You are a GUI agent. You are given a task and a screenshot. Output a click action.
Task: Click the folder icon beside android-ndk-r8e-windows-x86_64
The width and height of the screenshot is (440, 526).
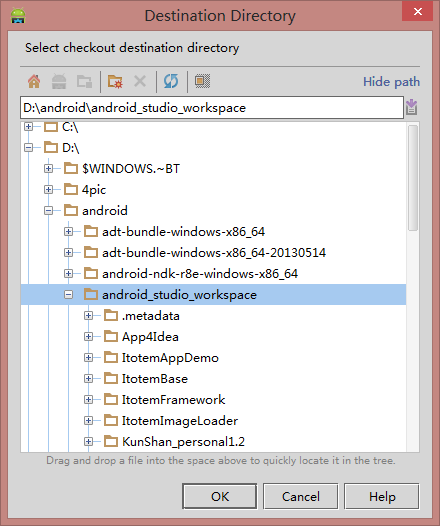coord(91,273)
